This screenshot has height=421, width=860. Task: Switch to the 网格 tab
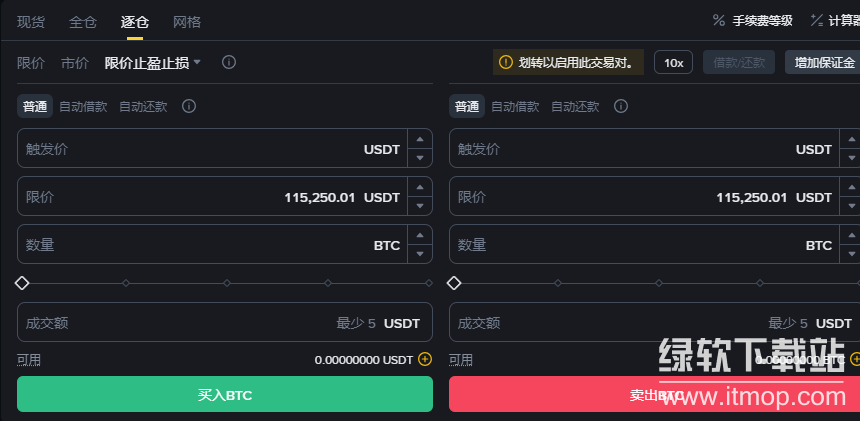click(x=187, y=21)
